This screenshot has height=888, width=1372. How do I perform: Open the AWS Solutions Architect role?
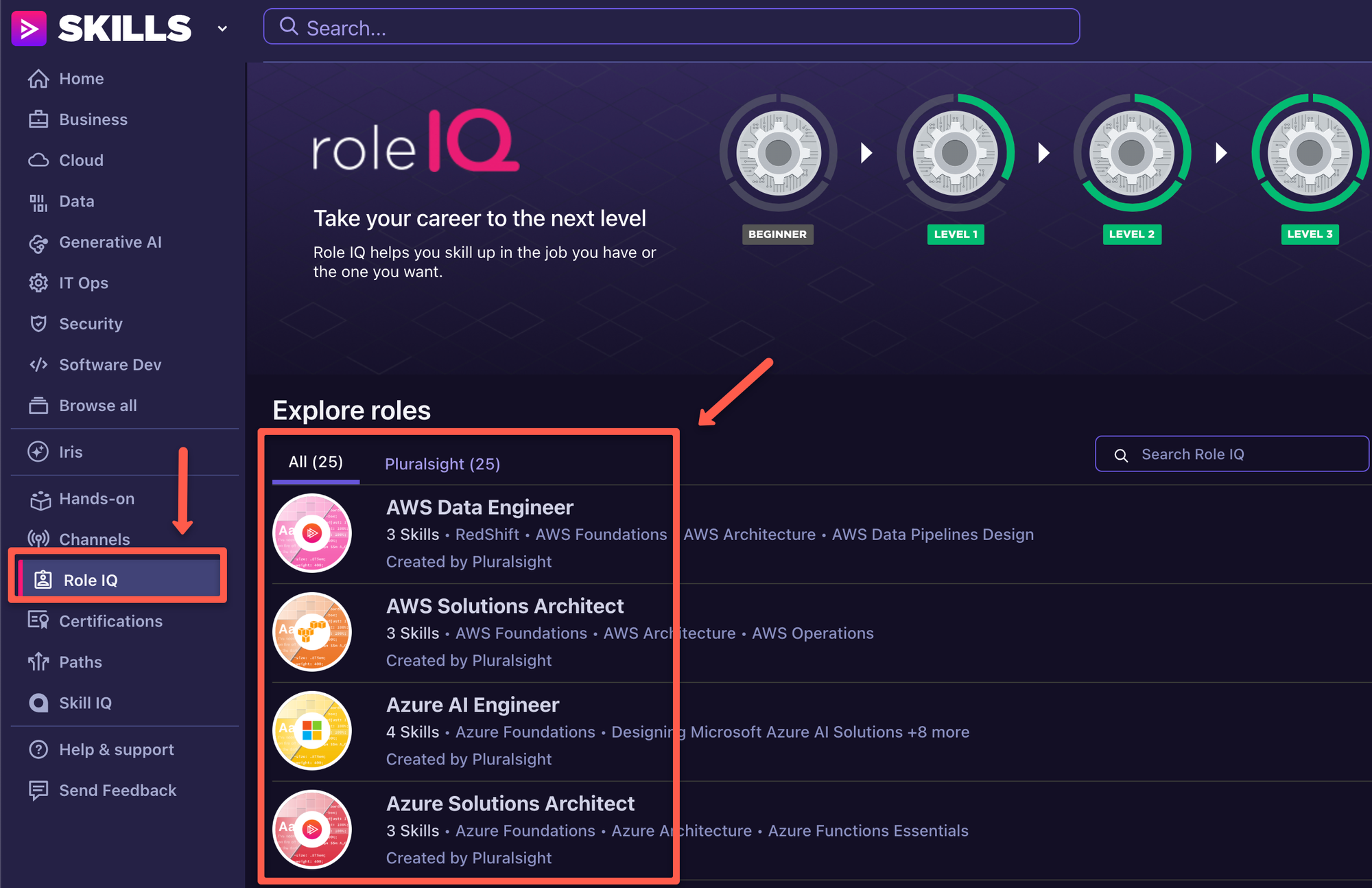click(505, 605)
